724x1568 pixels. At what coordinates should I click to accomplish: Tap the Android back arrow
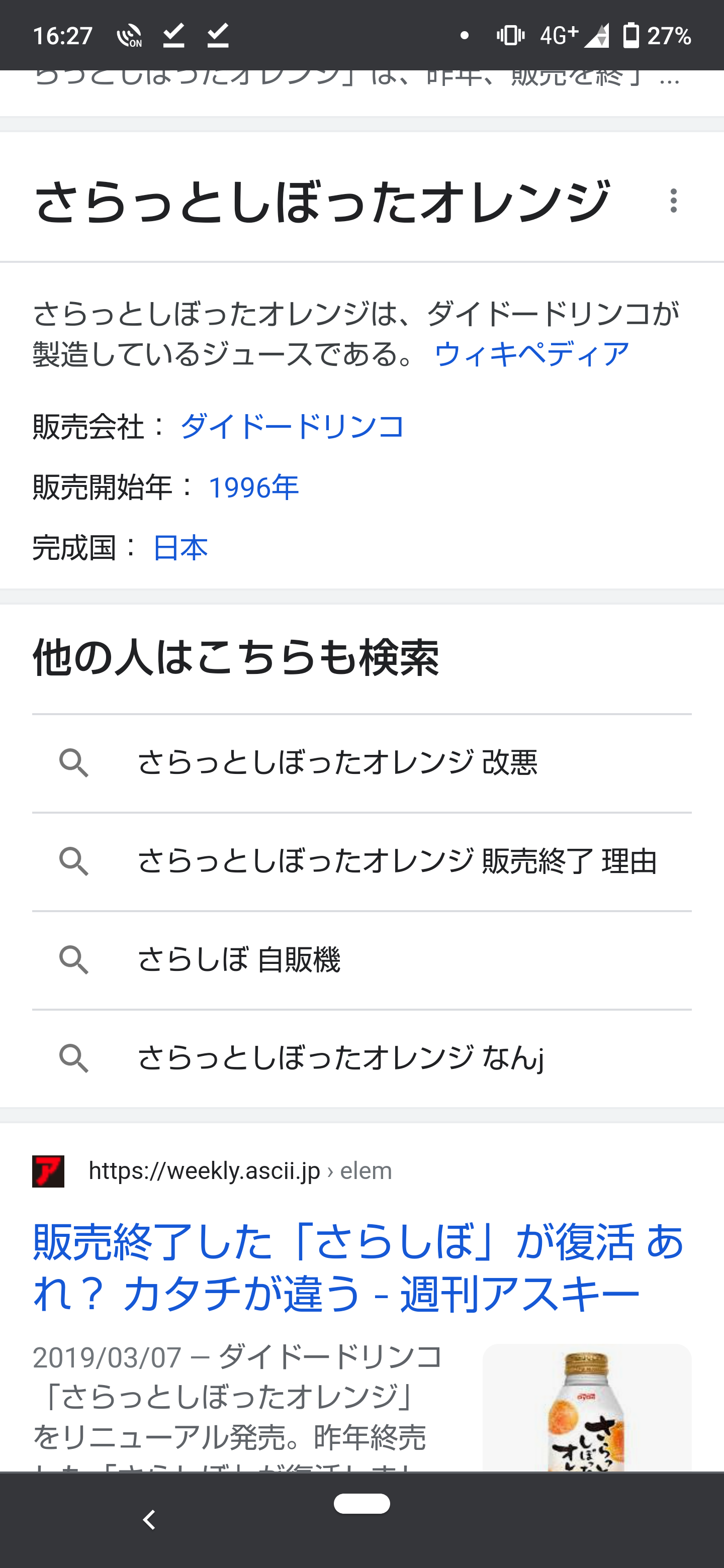[x=149, y=1519]
